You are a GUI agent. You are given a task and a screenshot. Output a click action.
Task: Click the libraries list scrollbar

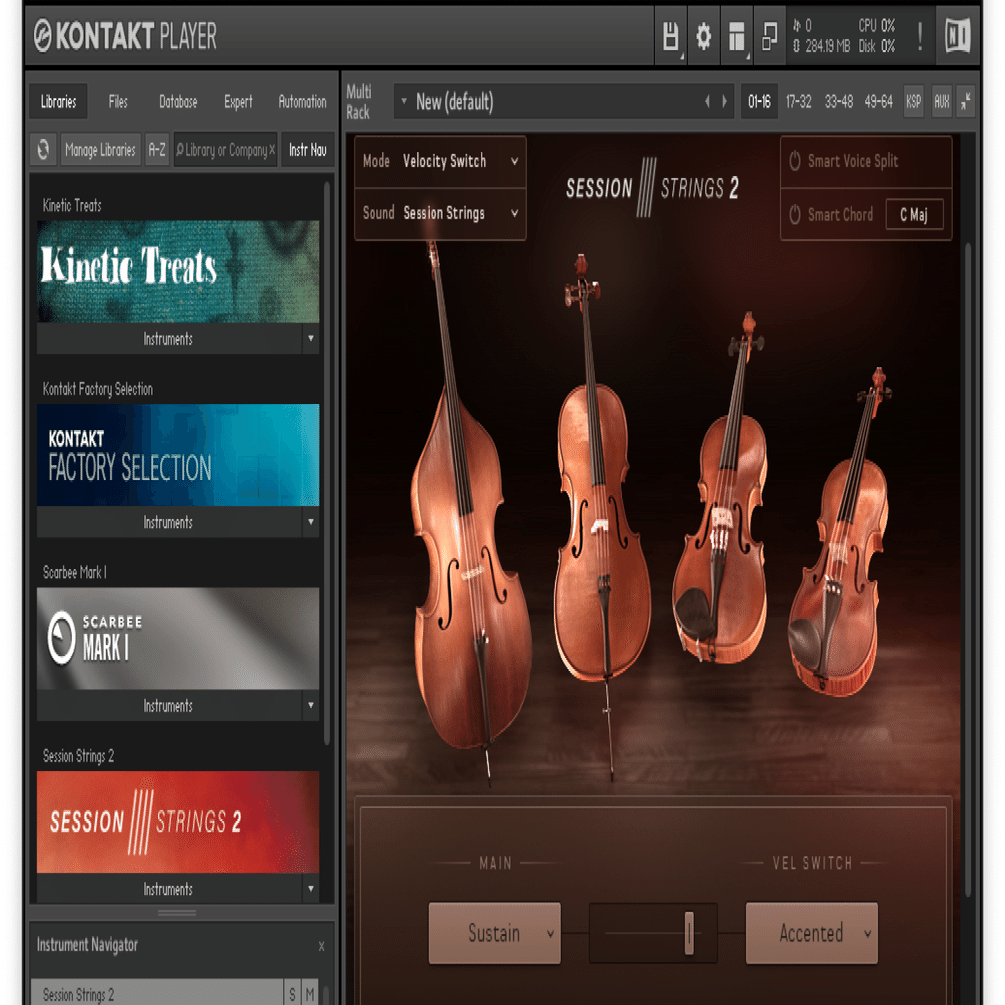point(327,463)
